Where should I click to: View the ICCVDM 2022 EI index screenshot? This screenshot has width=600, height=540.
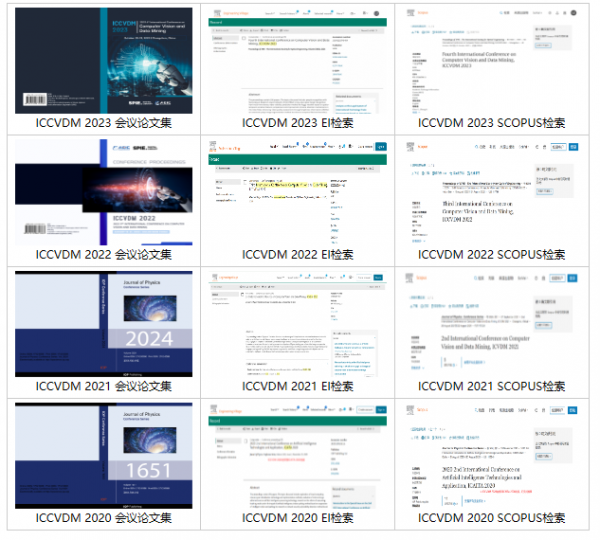coord(298,192)
